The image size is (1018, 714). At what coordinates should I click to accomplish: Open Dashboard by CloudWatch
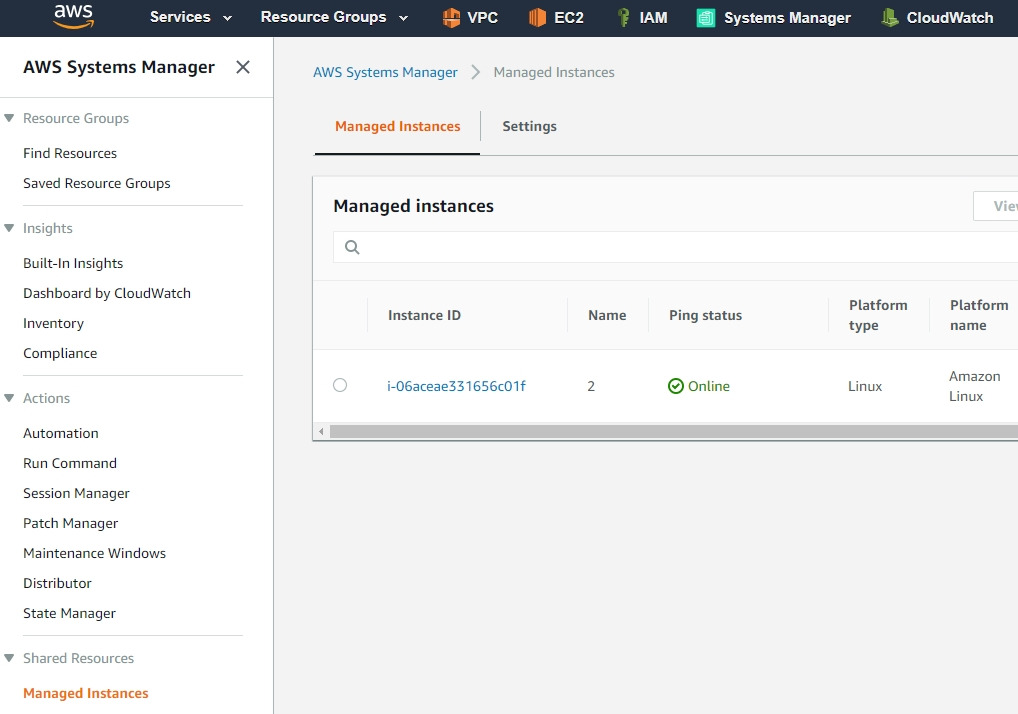coord(107,293)
